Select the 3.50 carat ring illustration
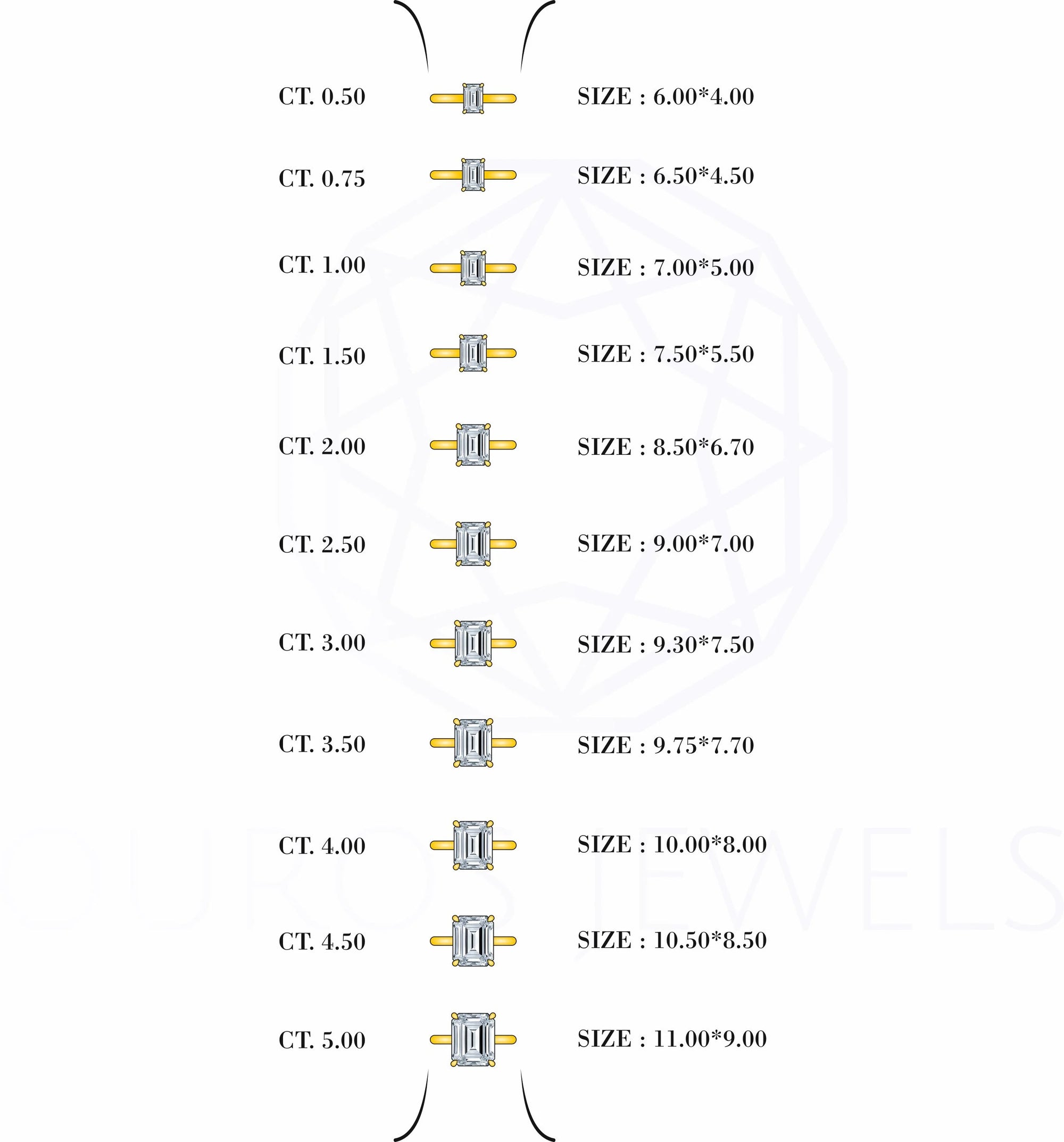The width and height of the screenshot is (1064, 1142). [473, 743]
